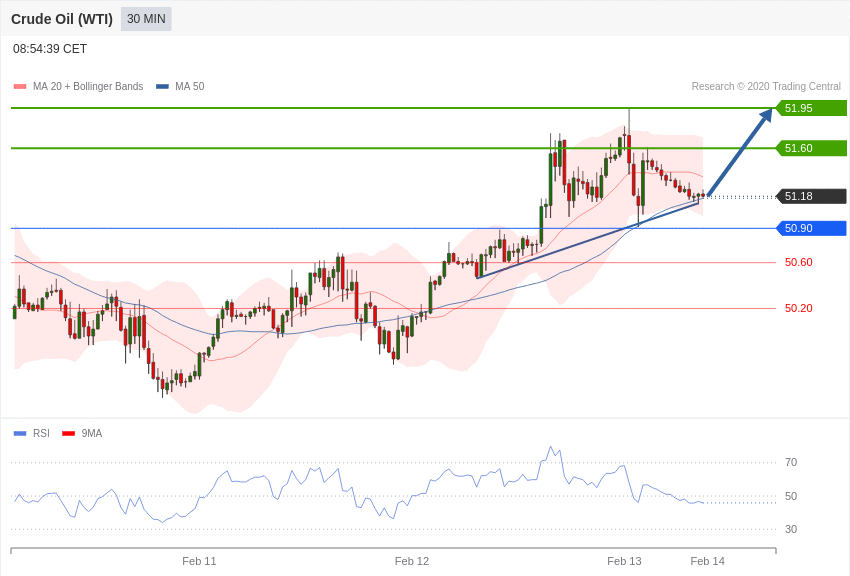Click the Feb 13 date label
This screenshot has width=850, height=576.
(x=624, y=561)
